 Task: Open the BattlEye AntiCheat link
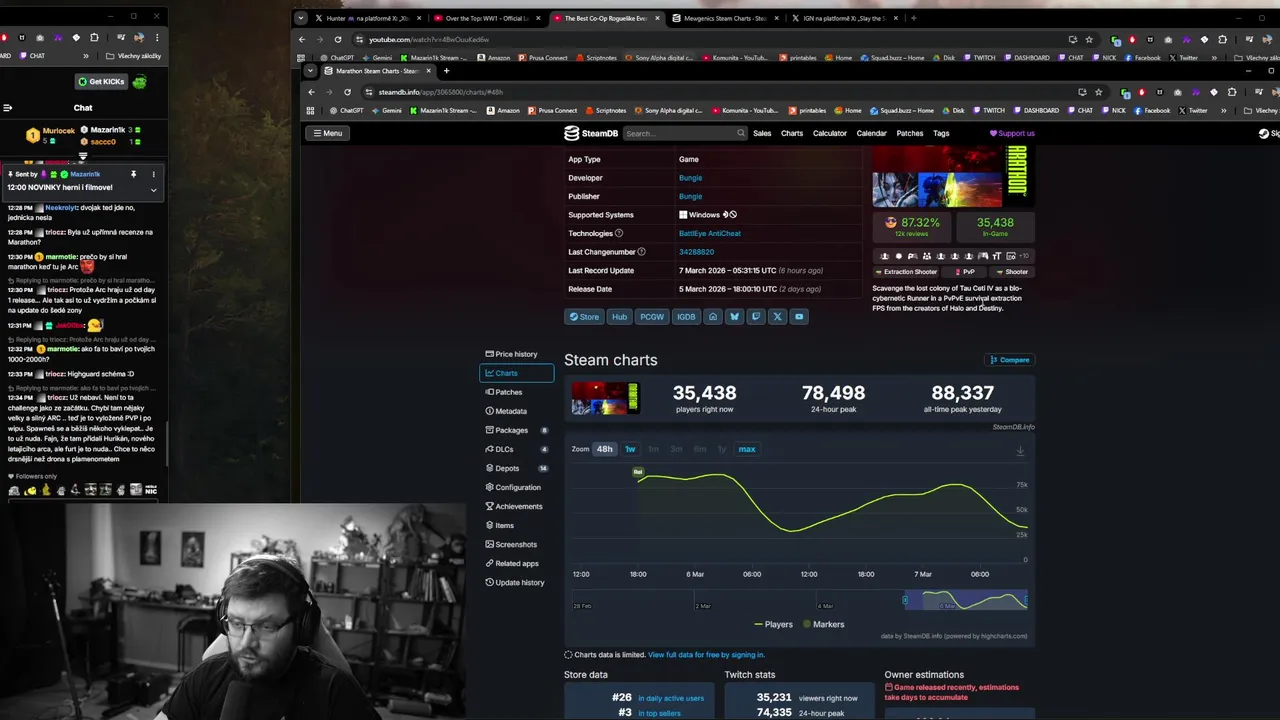point(710,234)
